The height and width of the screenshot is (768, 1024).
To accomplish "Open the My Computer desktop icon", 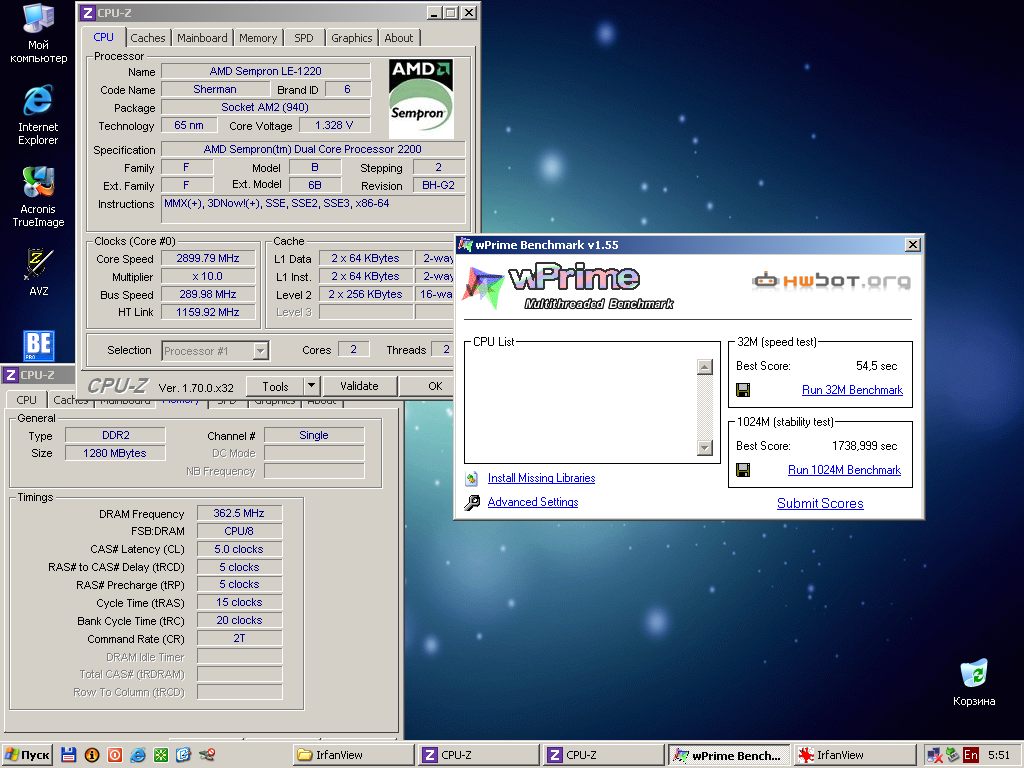I will tap(38, 33).
